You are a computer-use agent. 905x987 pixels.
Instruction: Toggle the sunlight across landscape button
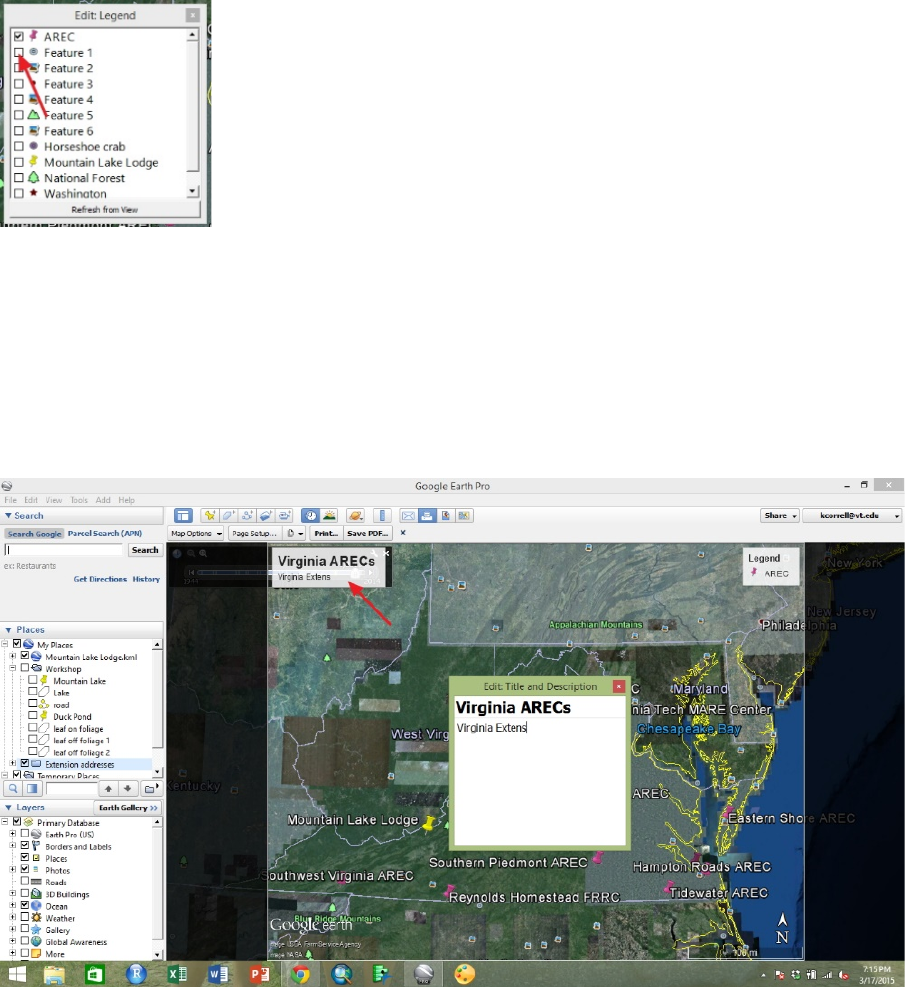tap(329, 516)
